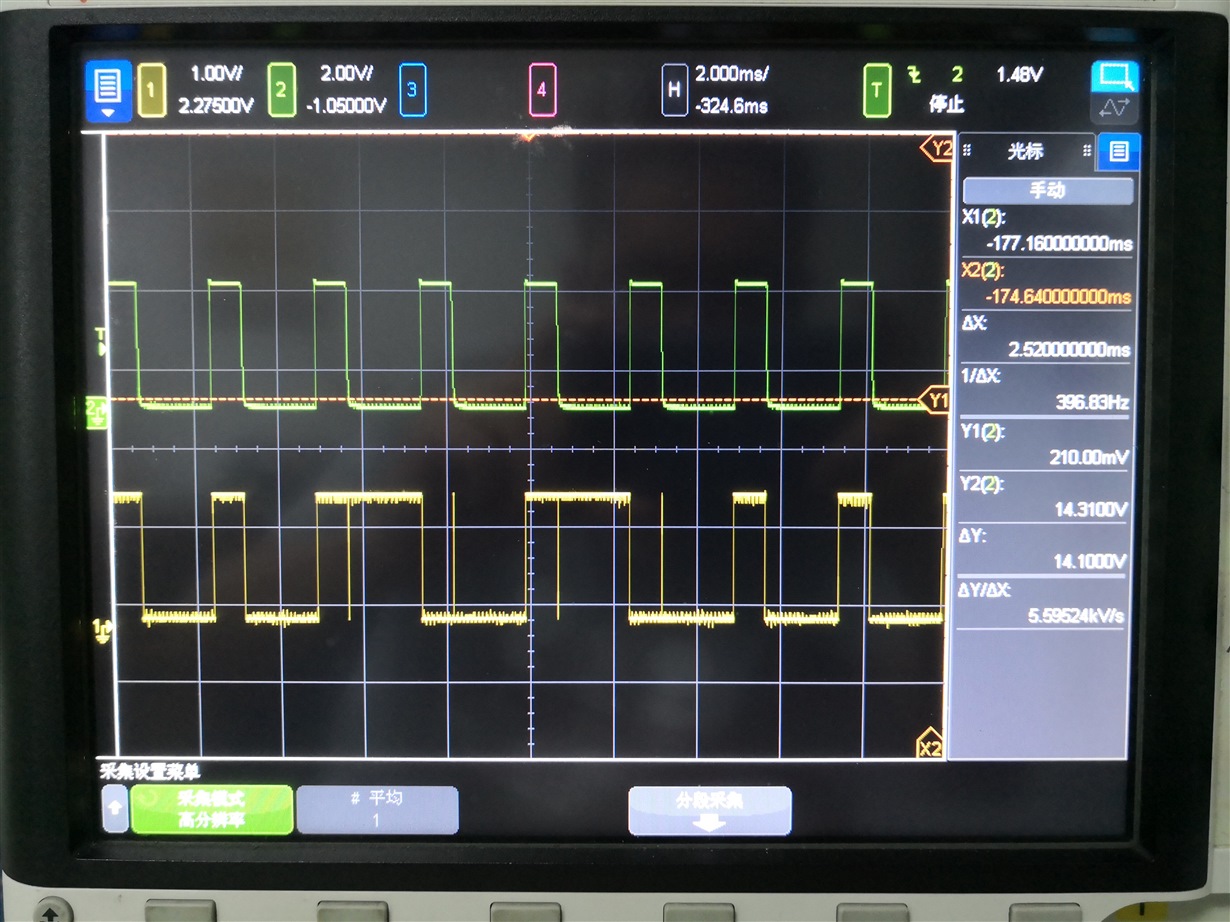Click the back arrow softkey at bottom-left
This screenshot has height=922, width=1230.
115,809
